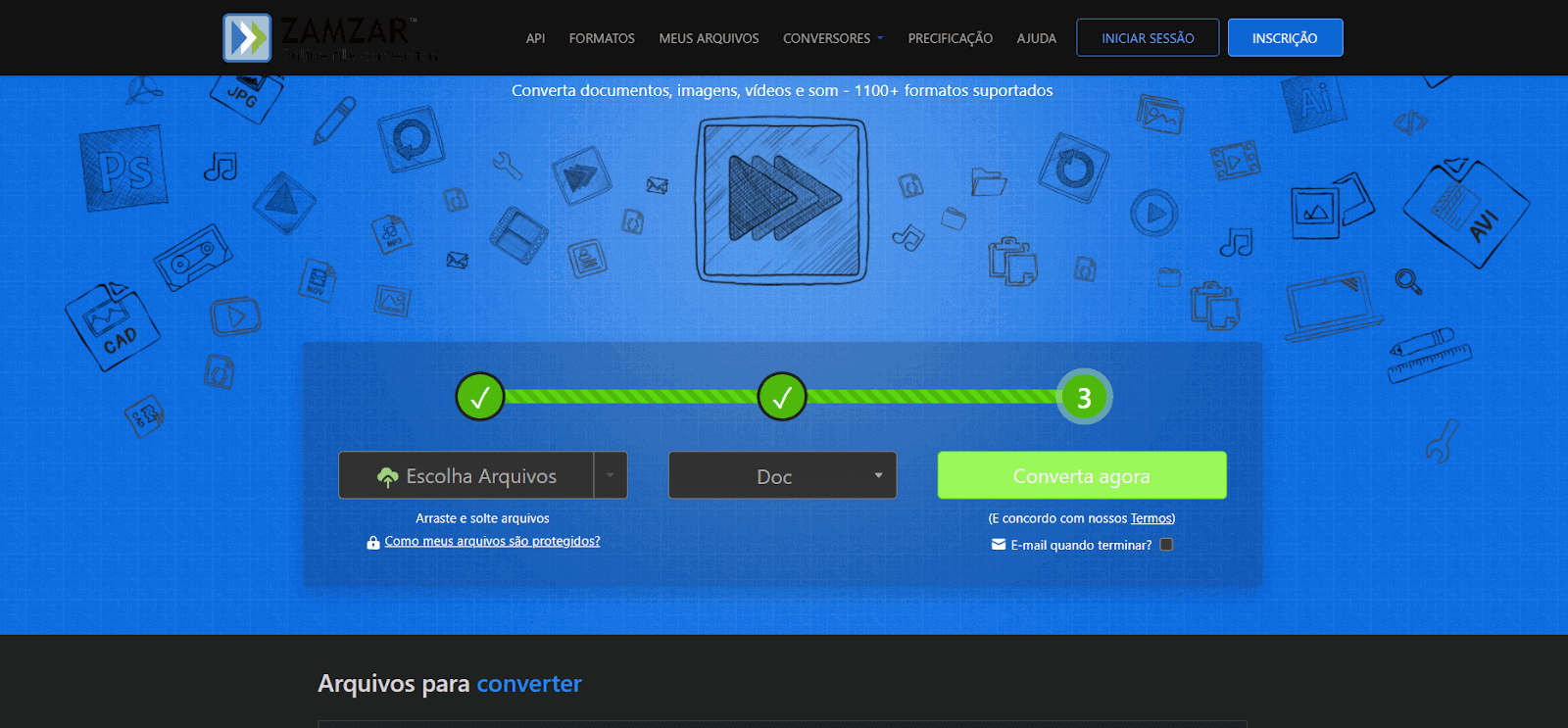Click the first step green checkmark
This screenshot has height=728, width=1568.
pyautogui.click(x=479, y=397)
